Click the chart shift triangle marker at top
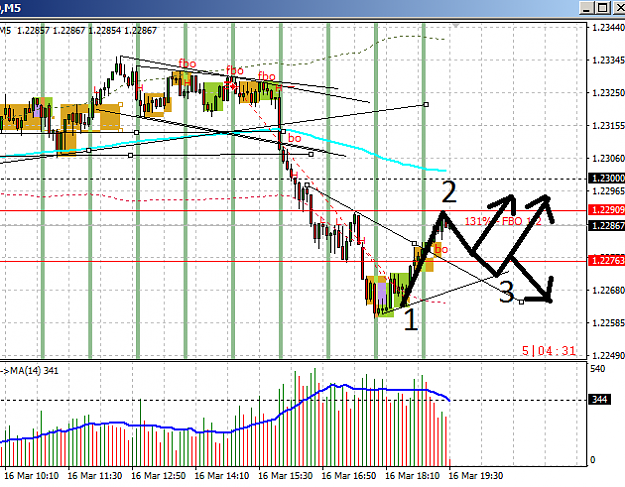 [456, 26]
